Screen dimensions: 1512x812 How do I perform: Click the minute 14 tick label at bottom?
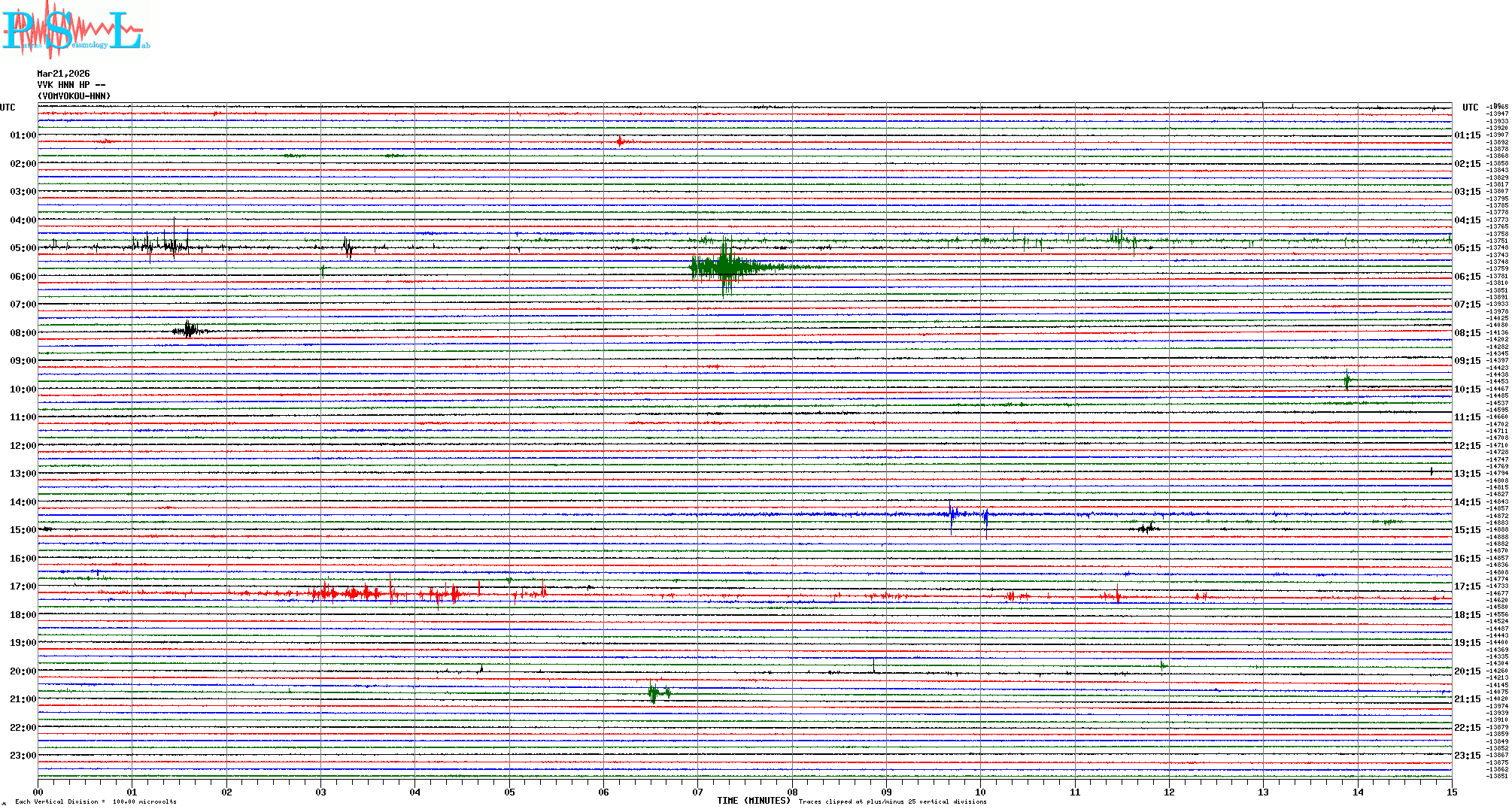click(1358, 792)
